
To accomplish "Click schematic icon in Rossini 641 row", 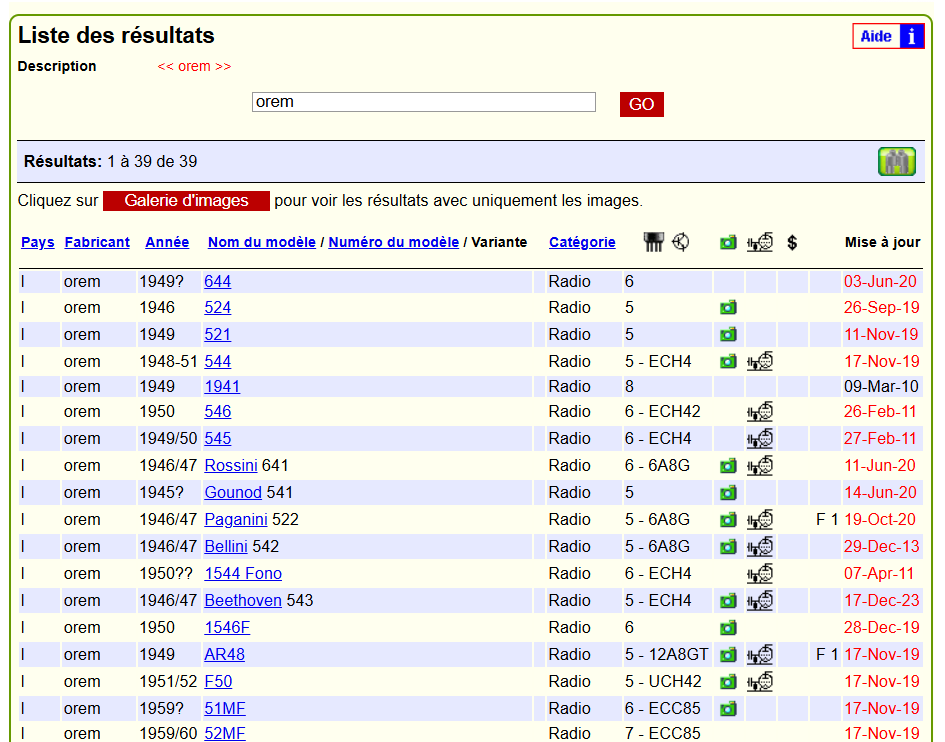I will click(x=760, y=465).
